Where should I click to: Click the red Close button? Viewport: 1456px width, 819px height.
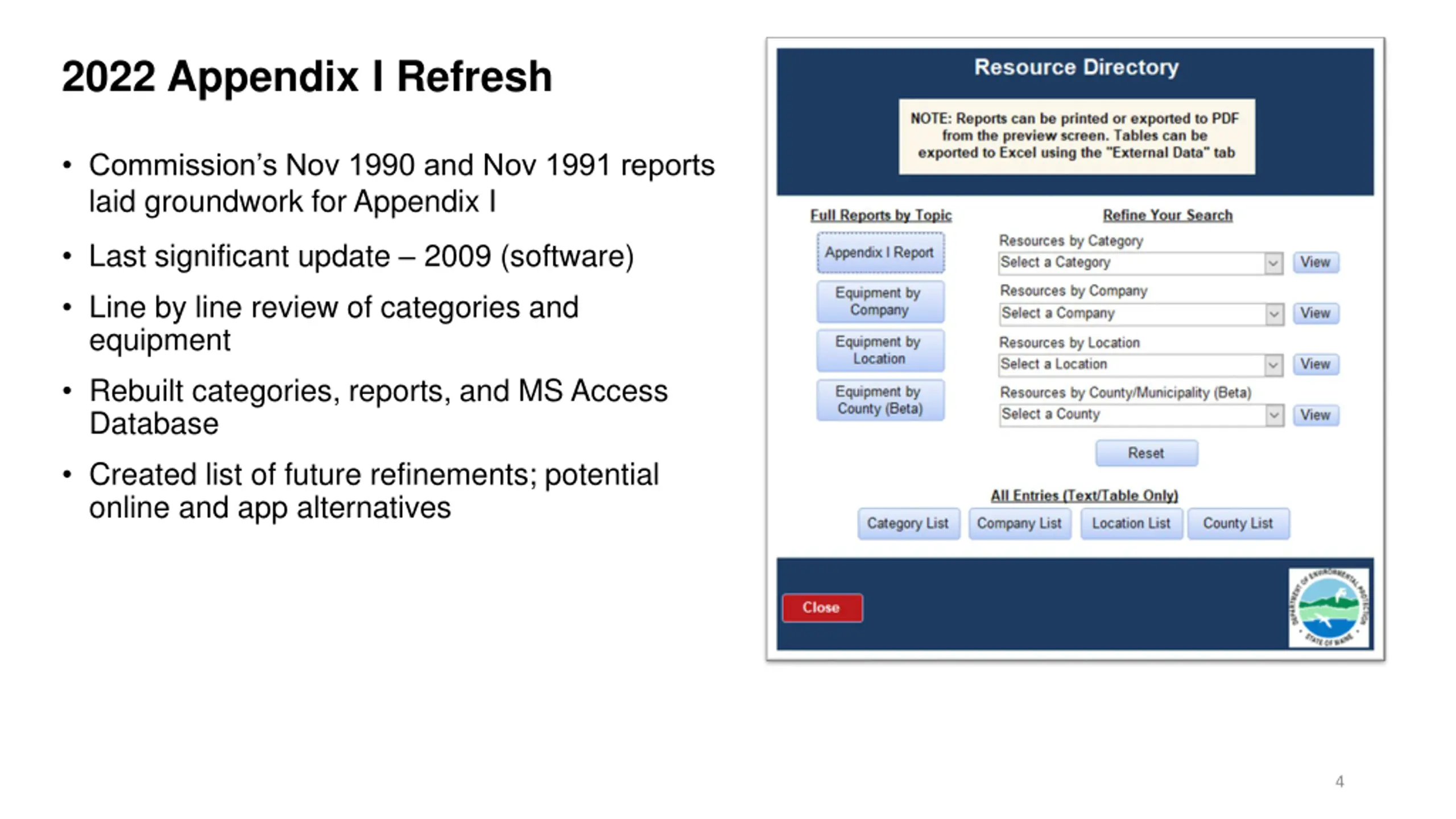(x=822, y=608)
